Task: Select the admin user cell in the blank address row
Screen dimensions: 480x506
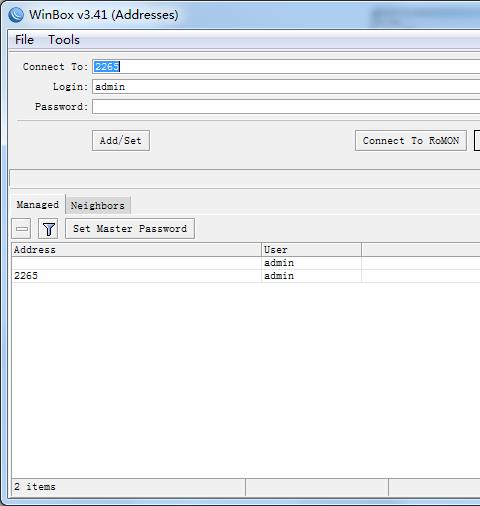Action: point(311,263)
